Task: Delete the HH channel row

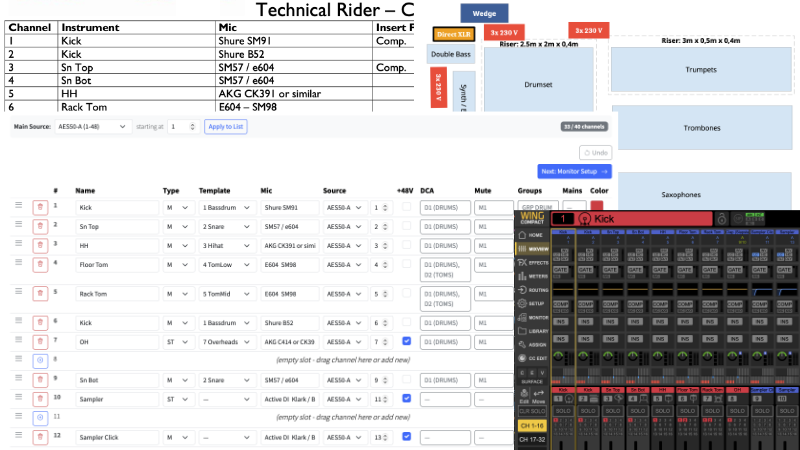Action: (x=40, y=246)
